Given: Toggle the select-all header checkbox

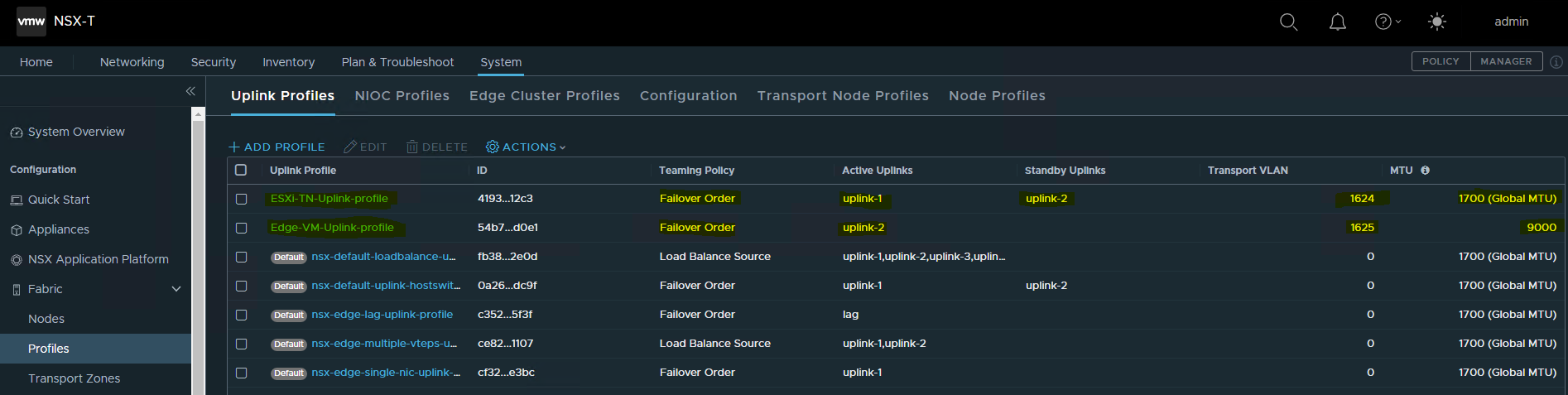Looking at the screenshot, I should click(x=241, y=170).
